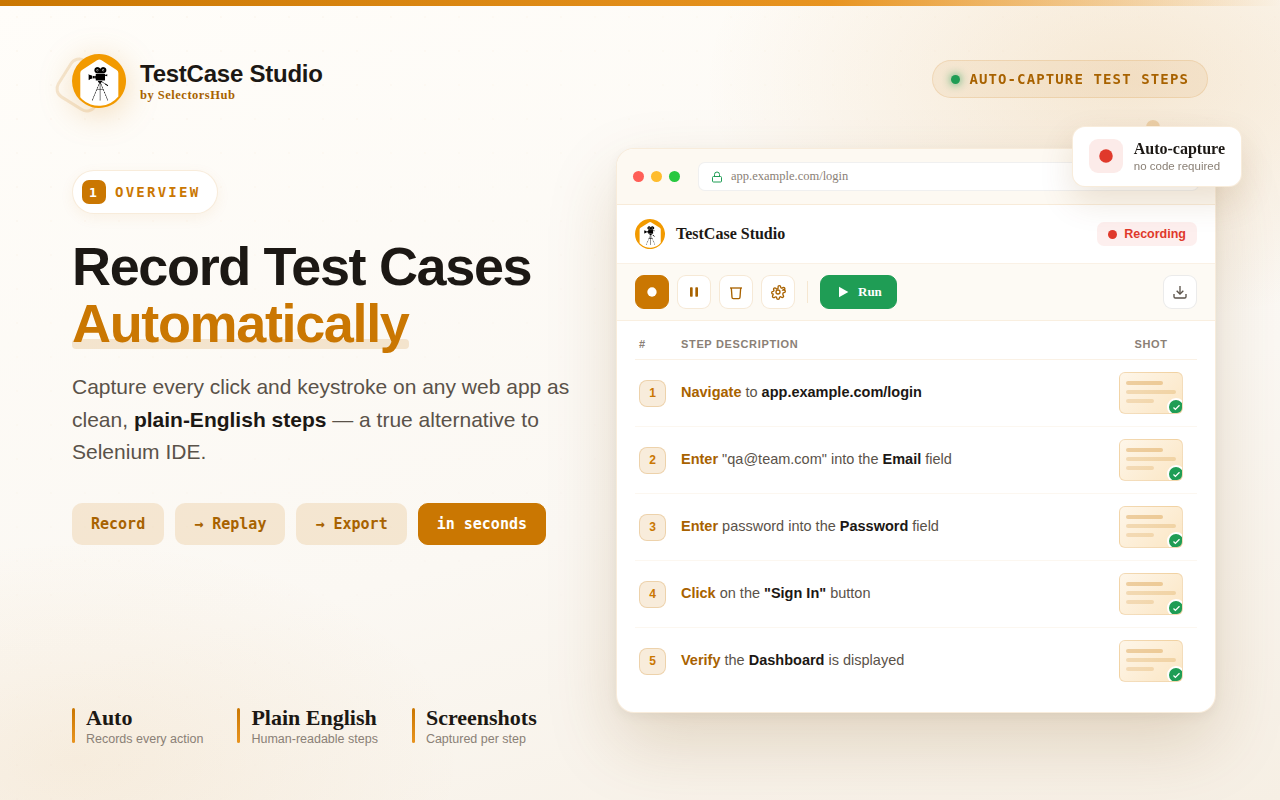This screenshot has height=800, width=1280.
Task: Open screenshot thumbnail for the Dashboard verify step
Action: point(1151,661)
